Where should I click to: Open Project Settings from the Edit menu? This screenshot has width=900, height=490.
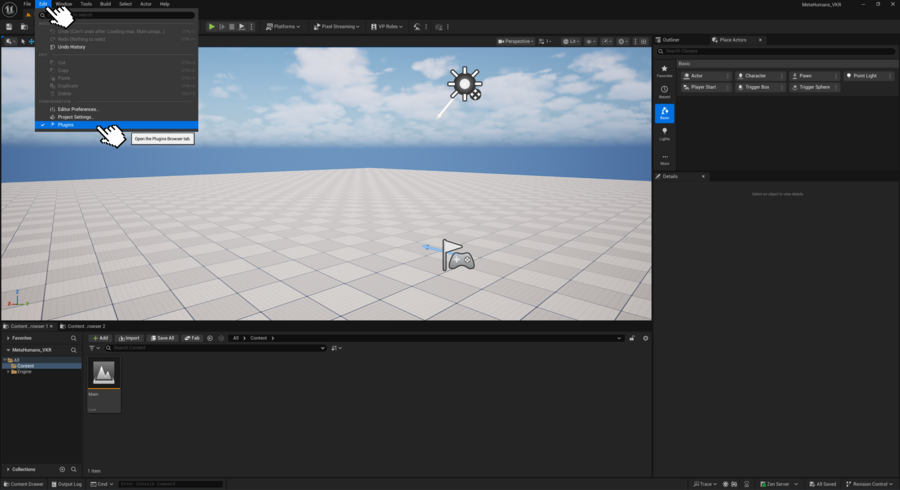coord(75,117)
